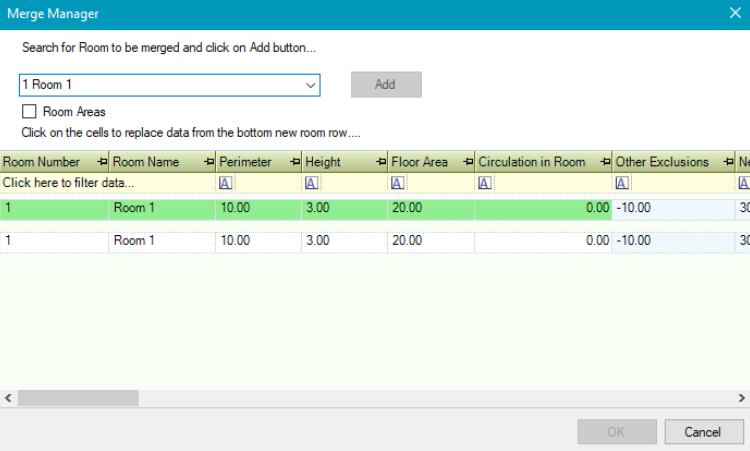Pin the Height column header
Screen dimensions: 750x451
coord(380,162)
